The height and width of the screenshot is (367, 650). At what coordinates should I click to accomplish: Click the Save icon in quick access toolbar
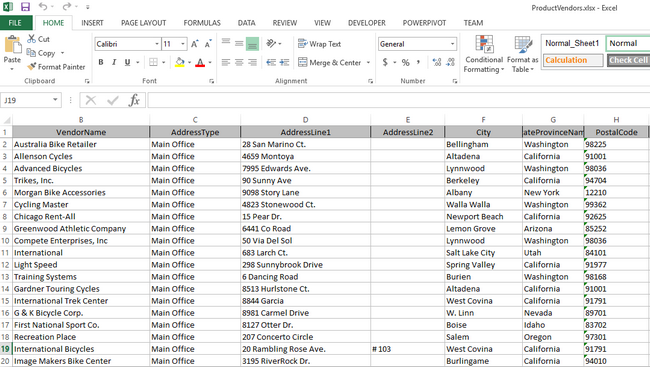pyautogui.click(x=25, y=7)
